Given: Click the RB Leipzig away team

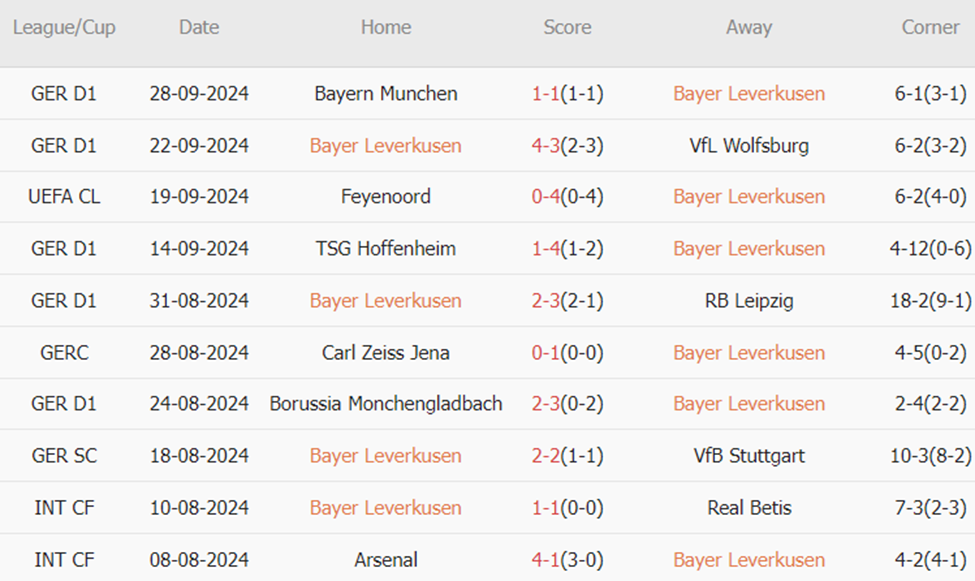Looking at the screenshot, I should [x=749, y=301].
